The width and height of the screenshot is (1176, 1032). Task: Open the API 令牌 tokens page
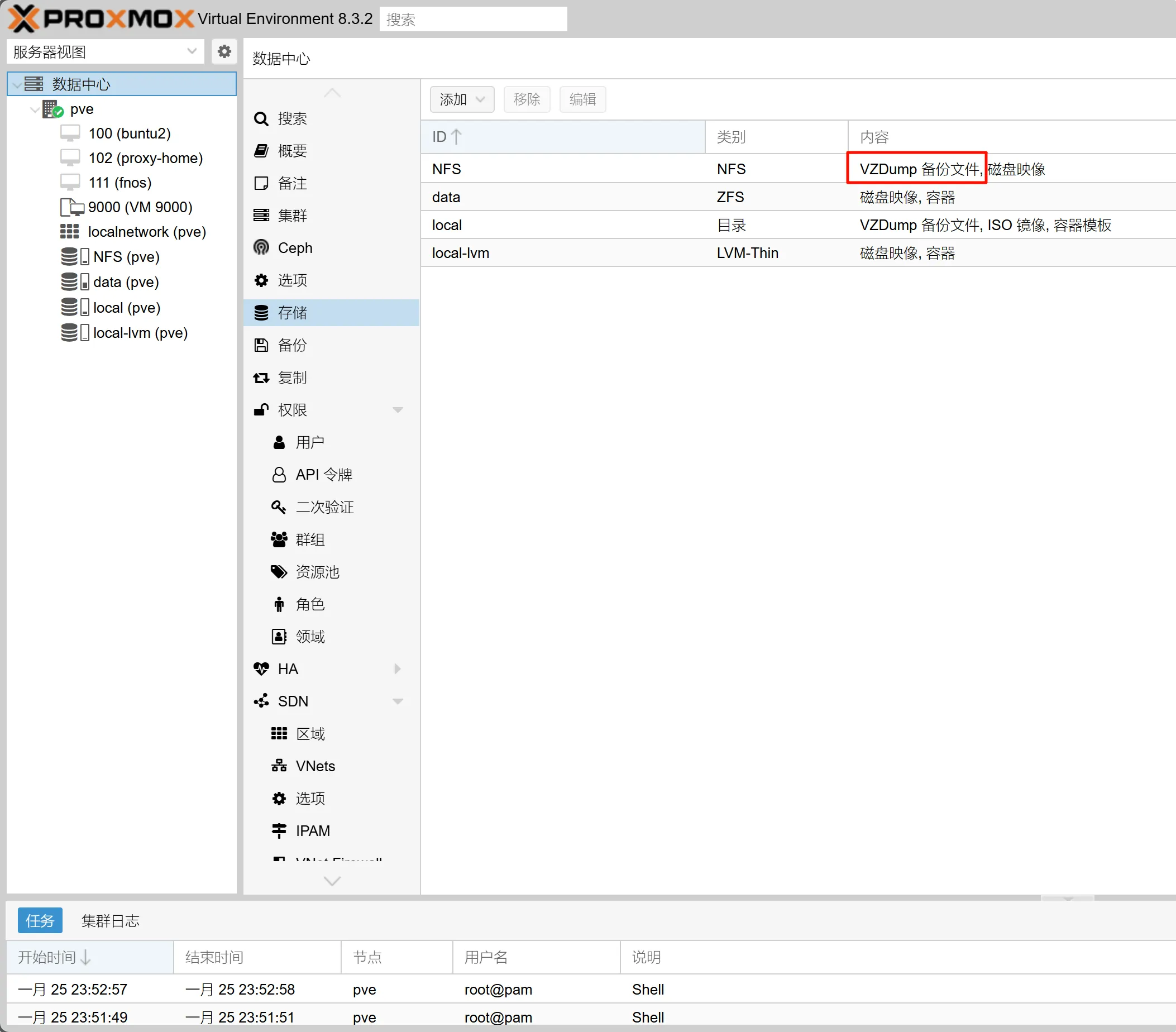click(x=323, y=475)
